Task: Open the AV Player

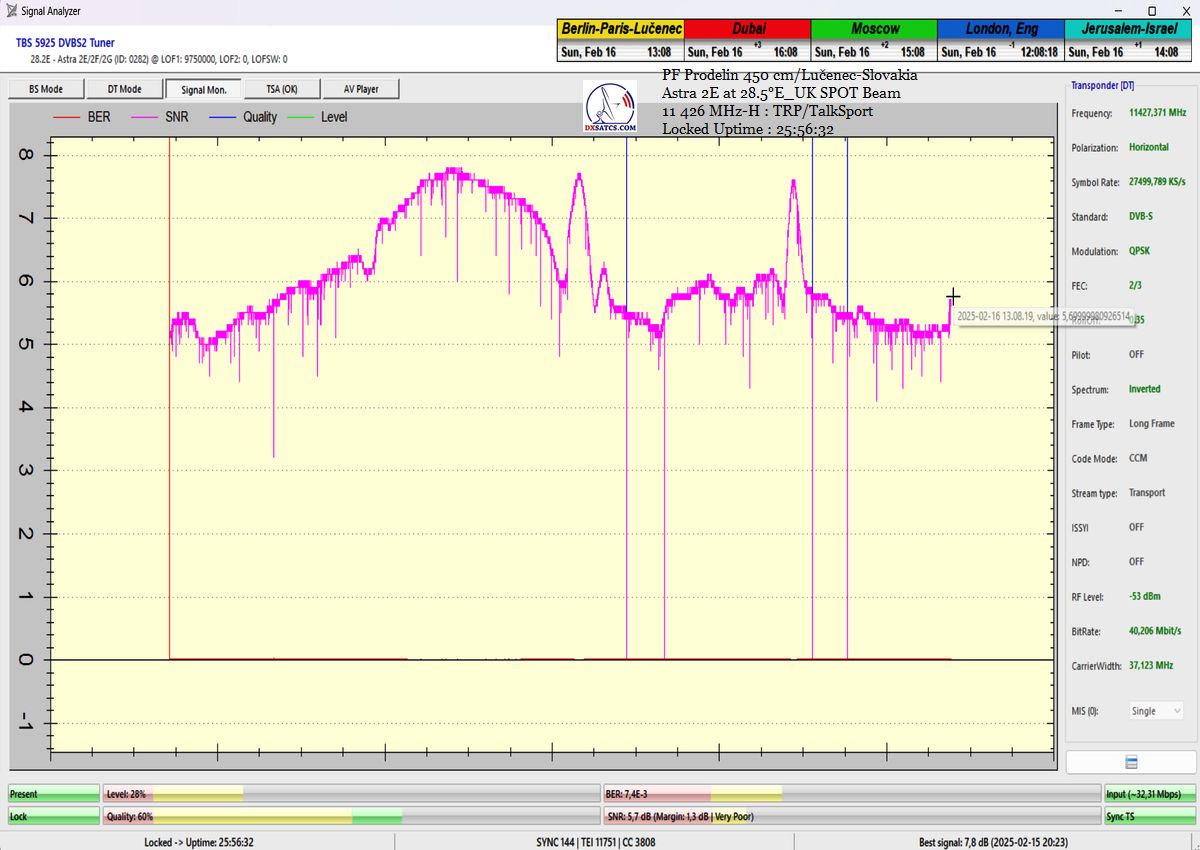Action: [x=360, y=89]
